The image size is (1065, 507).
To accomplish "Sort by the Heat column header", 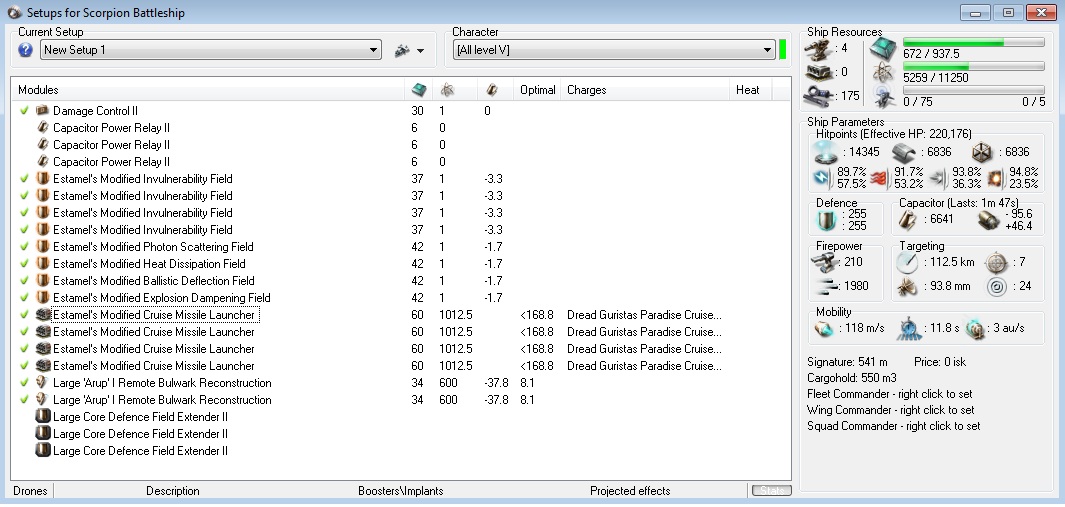I will (x=747, y=90).
